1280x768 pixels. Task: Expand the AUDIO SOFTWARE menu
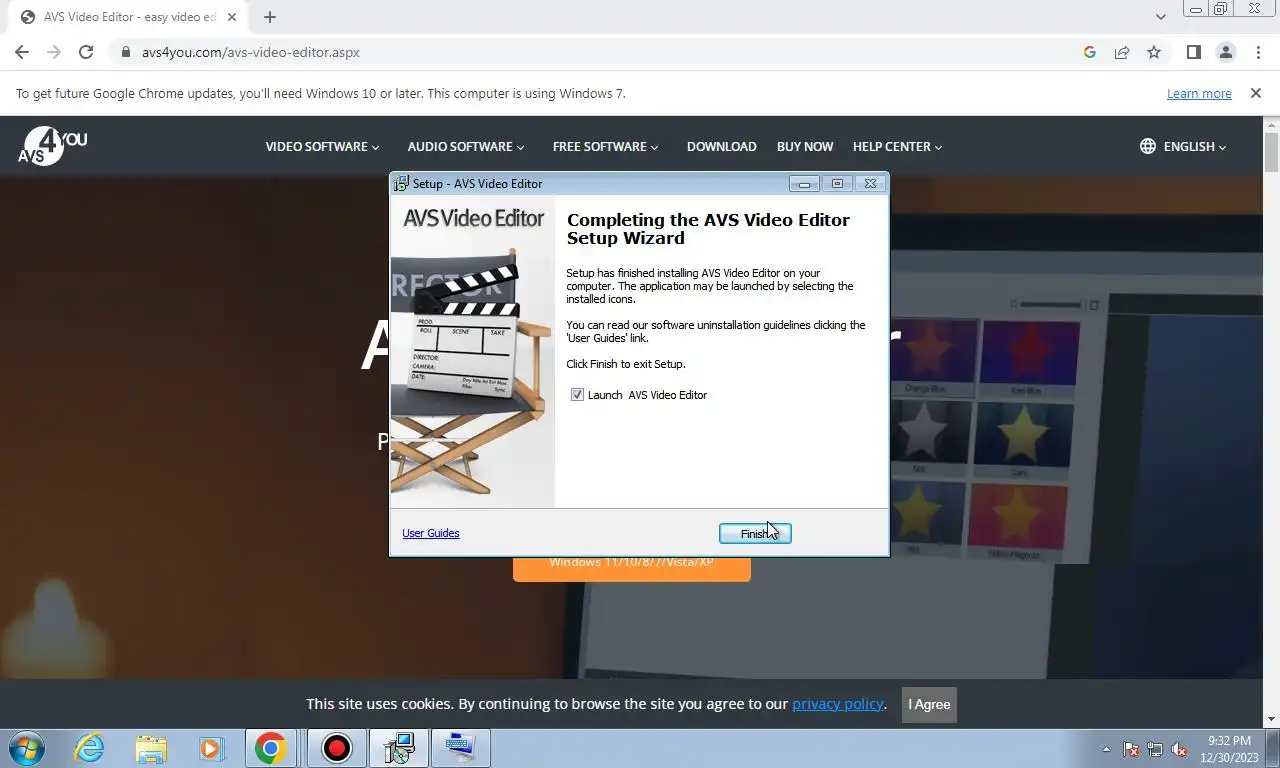click(466, 146)
